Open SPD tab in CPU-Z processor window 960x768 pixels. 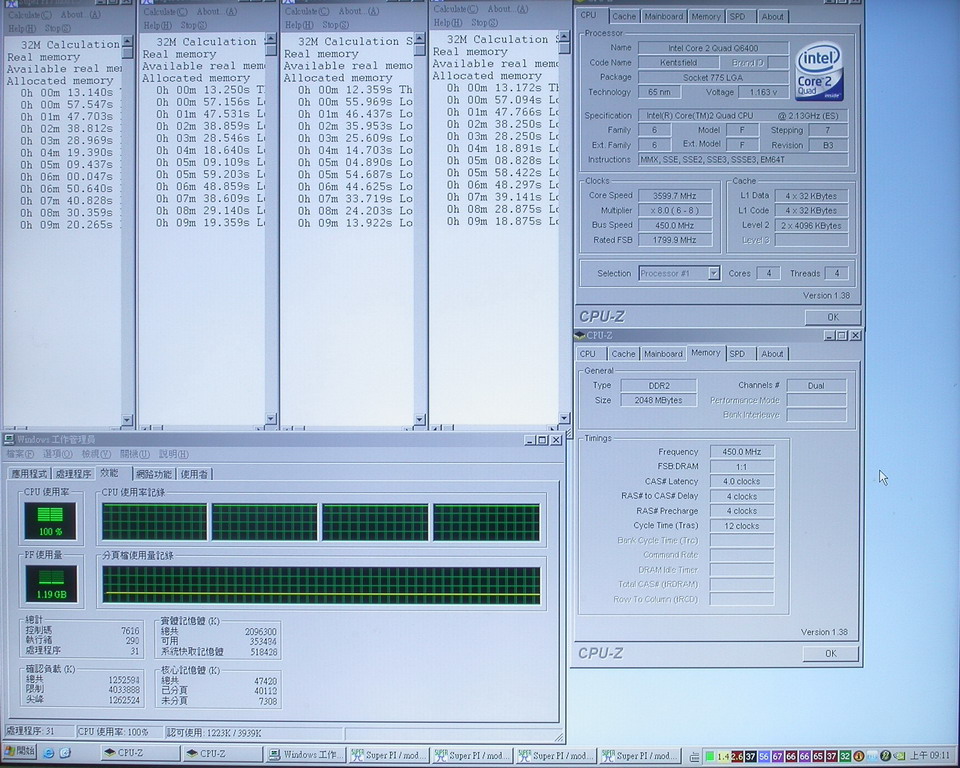(737, 17)
